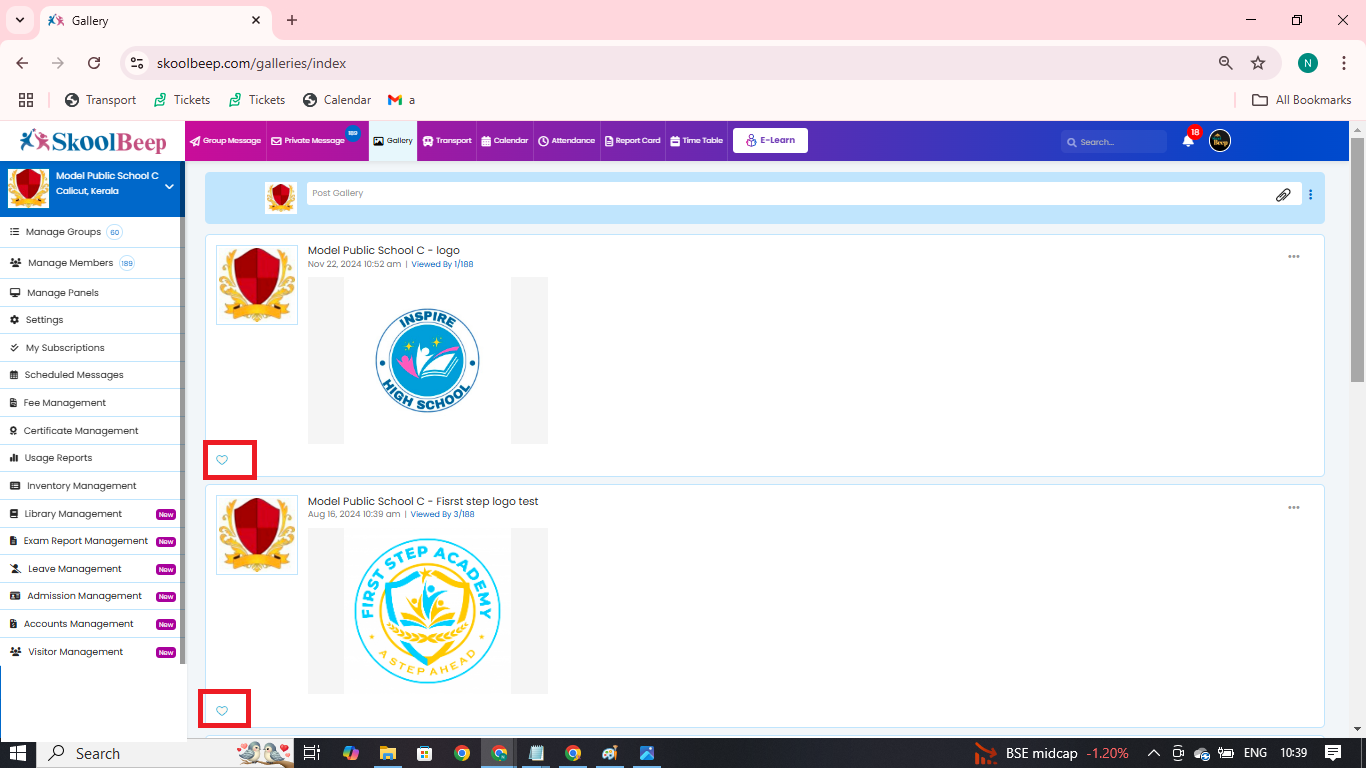Open the vertical dots menu in post box
The width and height of the screenshot is (1366, 784).
[x=1311, y=195]
